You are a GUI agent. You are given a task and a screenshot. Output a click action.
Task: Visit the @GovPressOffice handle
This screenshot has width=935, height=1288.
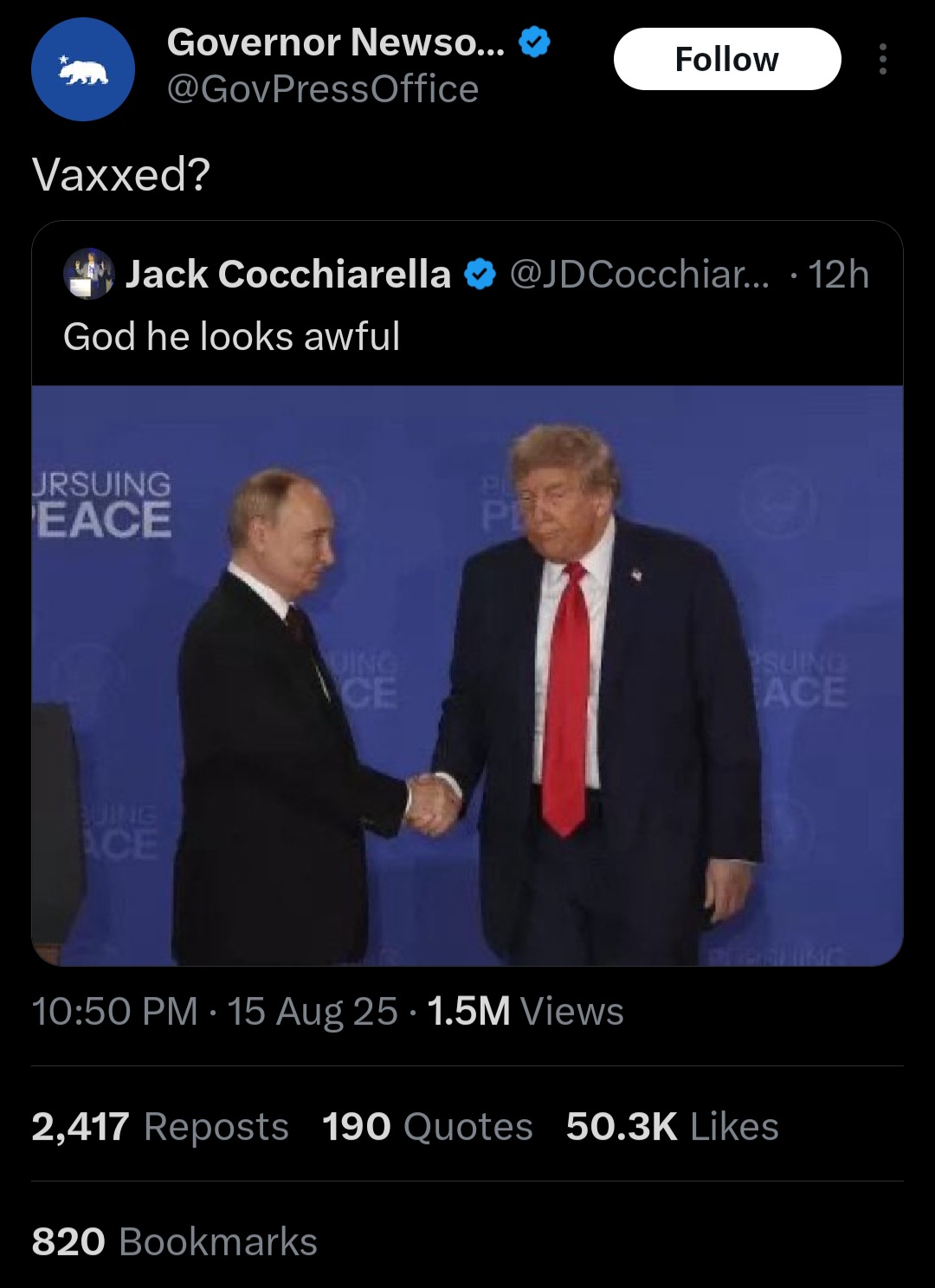[x=322, y=89]
